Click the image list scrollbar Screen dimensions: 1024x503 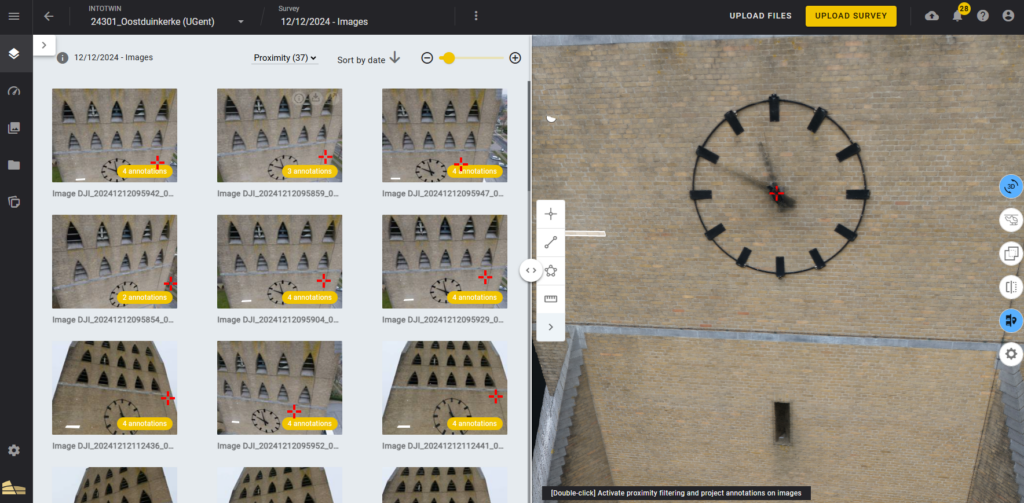[x=528, y=137]
